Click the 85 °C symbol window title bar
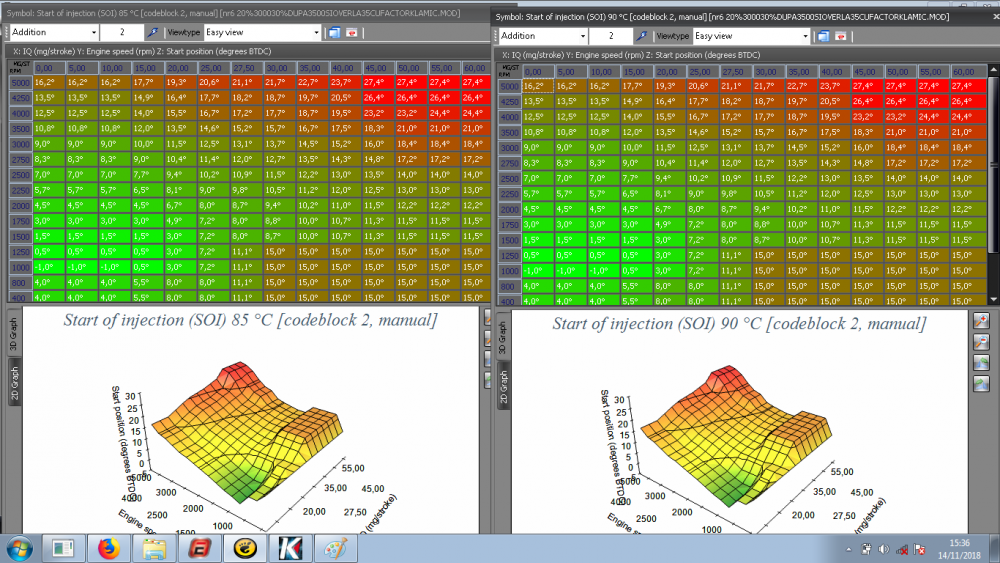This screenshot has height=563, width=1000. [x=247, y=13]
